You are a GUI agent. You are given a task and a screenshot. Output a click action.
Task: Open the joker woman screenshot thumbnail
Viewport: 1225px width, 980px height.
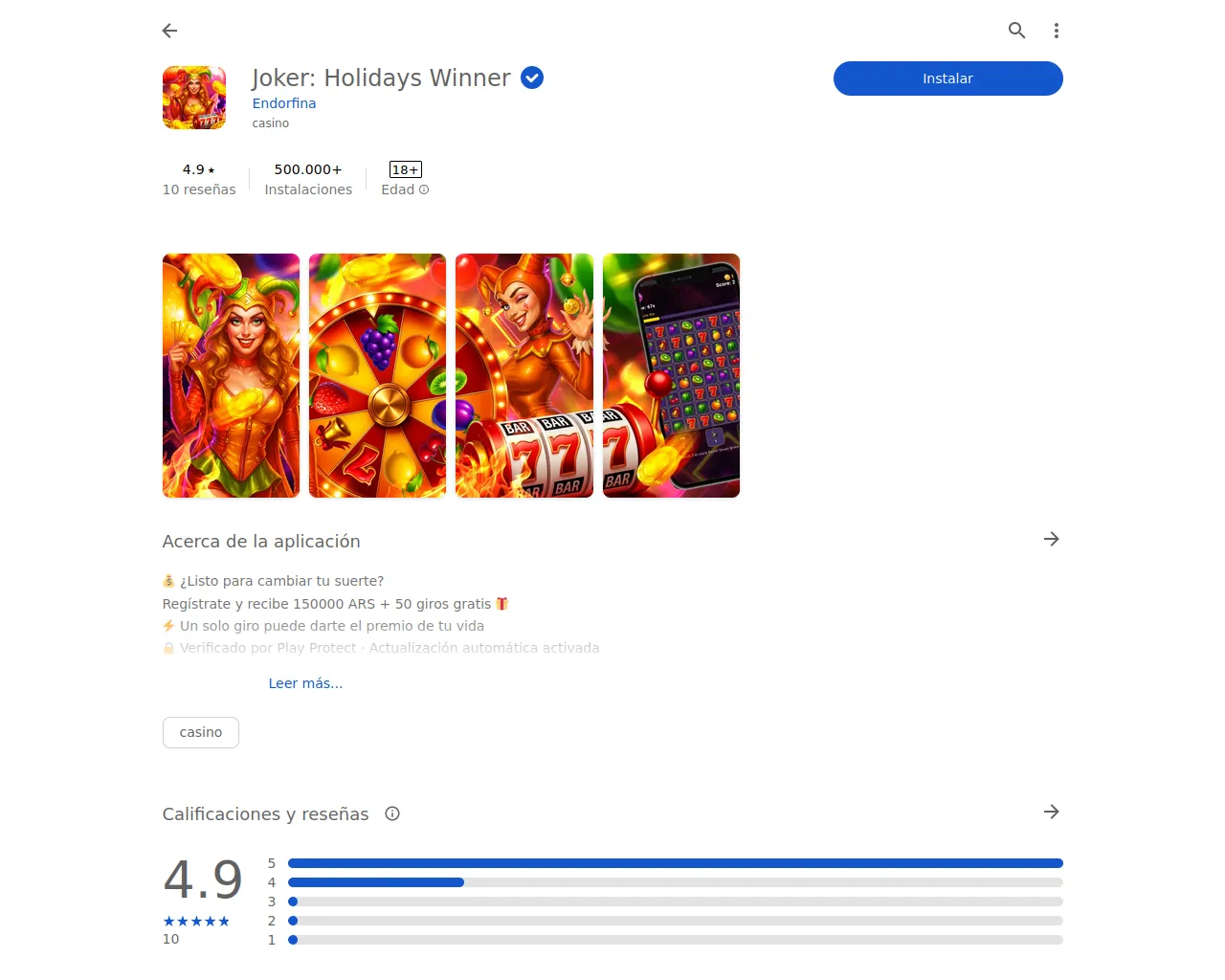(x=231, y=375)
